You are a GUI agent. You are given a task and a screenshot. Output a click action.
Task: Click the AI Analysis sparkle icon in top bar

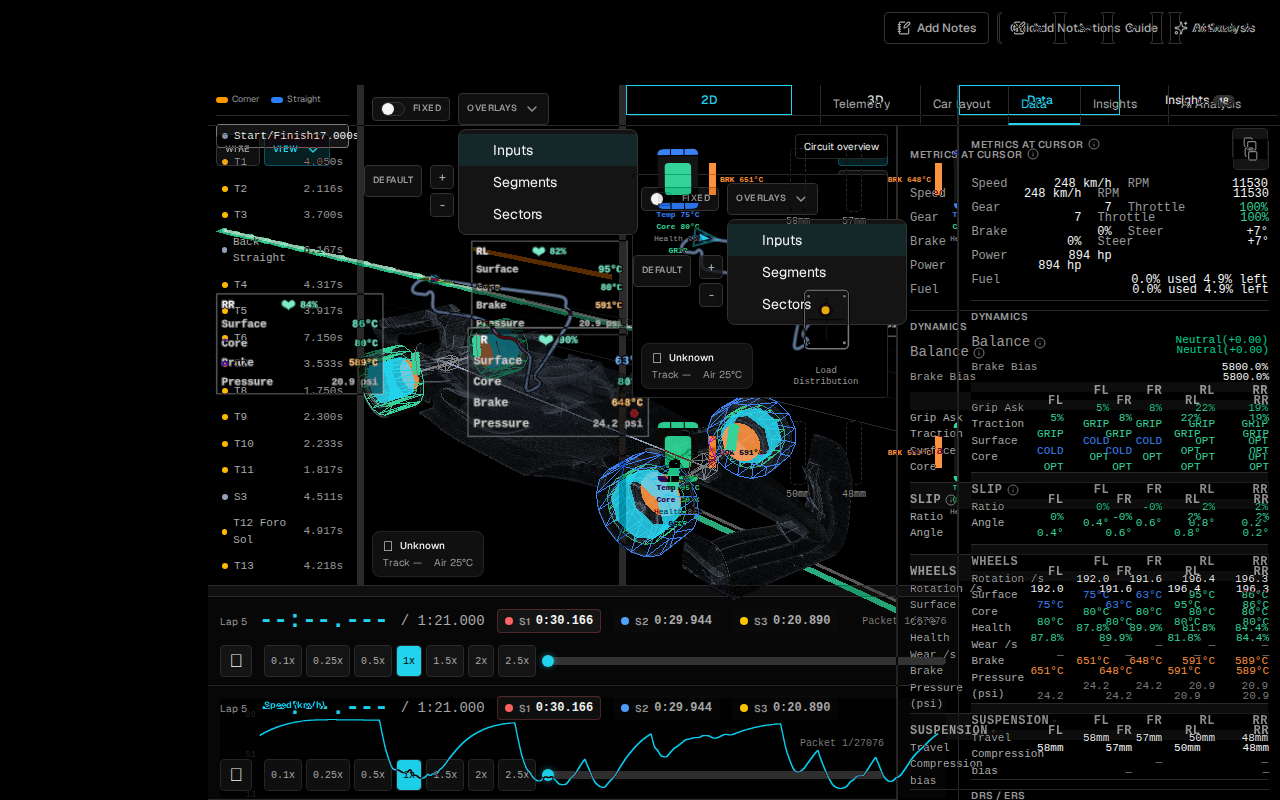(1181, 28)
